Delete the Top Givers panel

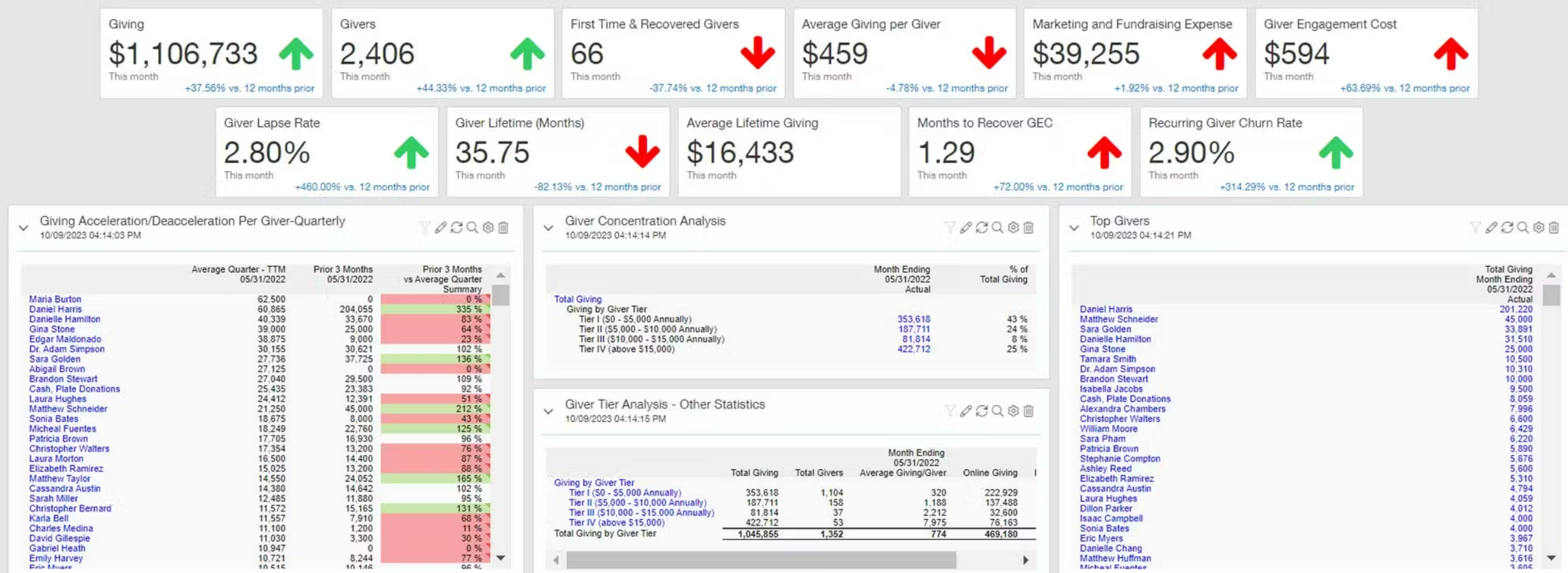(1553, 228)
